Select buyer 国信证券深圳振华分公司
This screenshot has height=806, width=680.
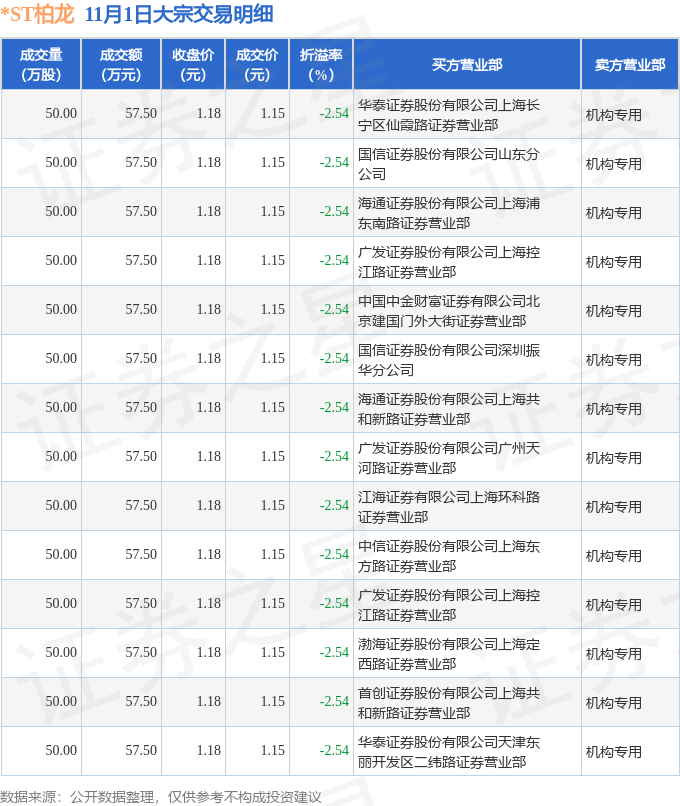click(449, 360)
